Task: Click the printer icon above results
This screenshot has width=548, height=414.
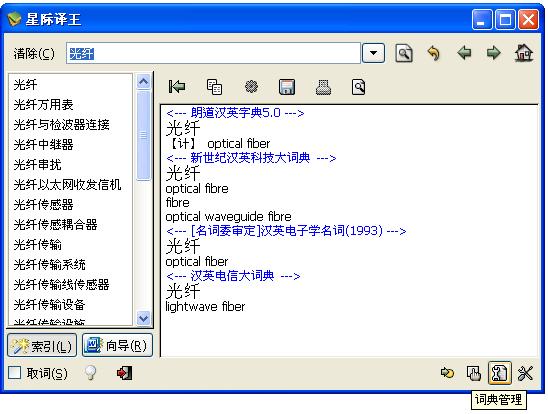Action: 323,87
